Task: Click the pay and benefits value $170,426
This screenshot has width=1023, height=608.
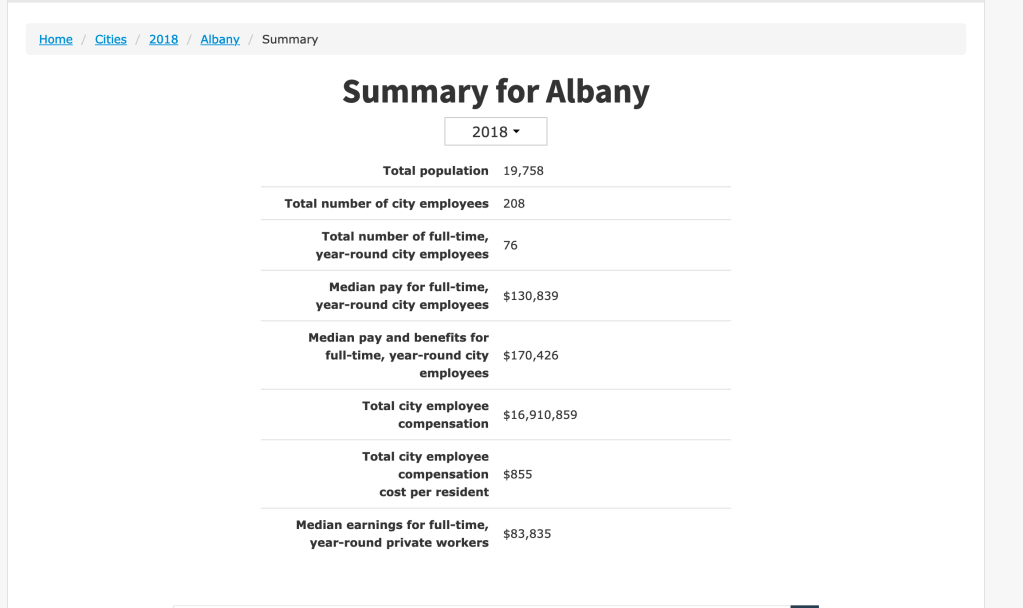Action: tap(531, 355)
